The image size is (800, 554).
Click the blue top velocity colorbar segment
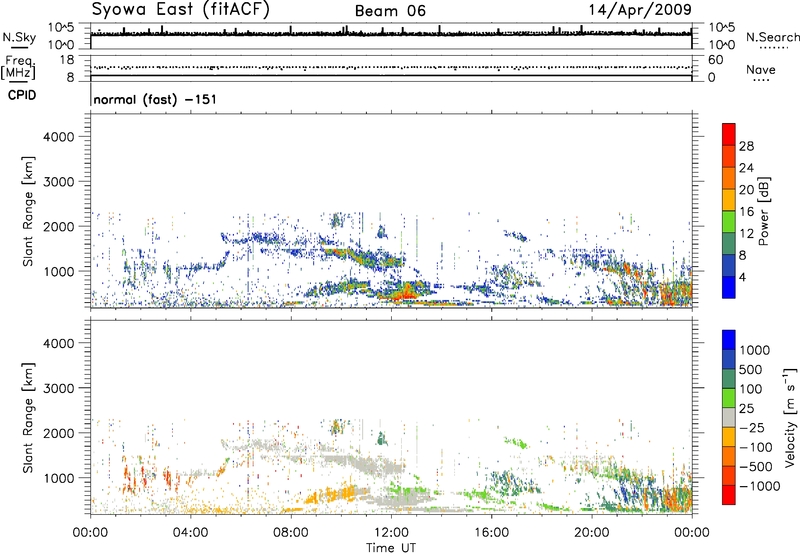(729, 340)
